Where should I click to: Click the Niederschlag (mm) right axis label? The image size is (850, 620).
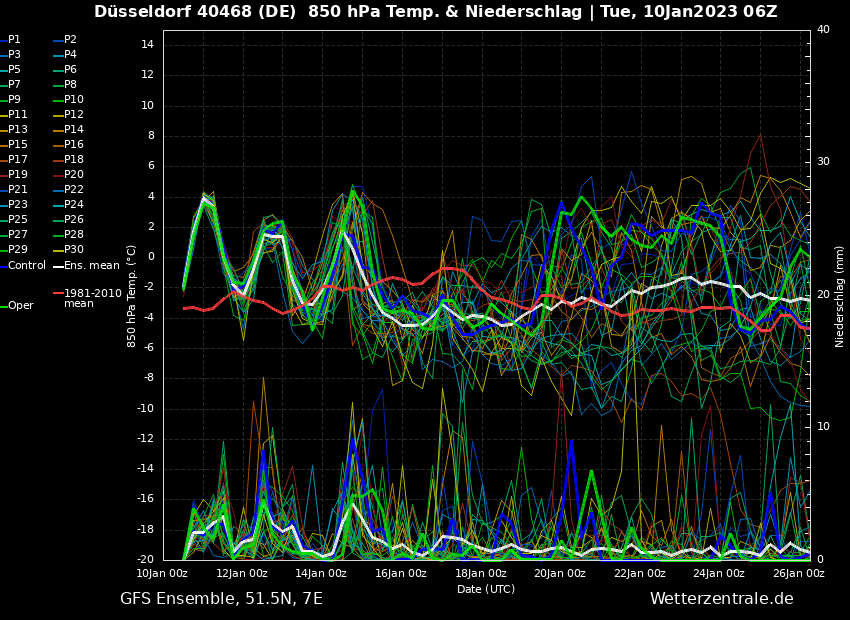[x=840, y=296]
